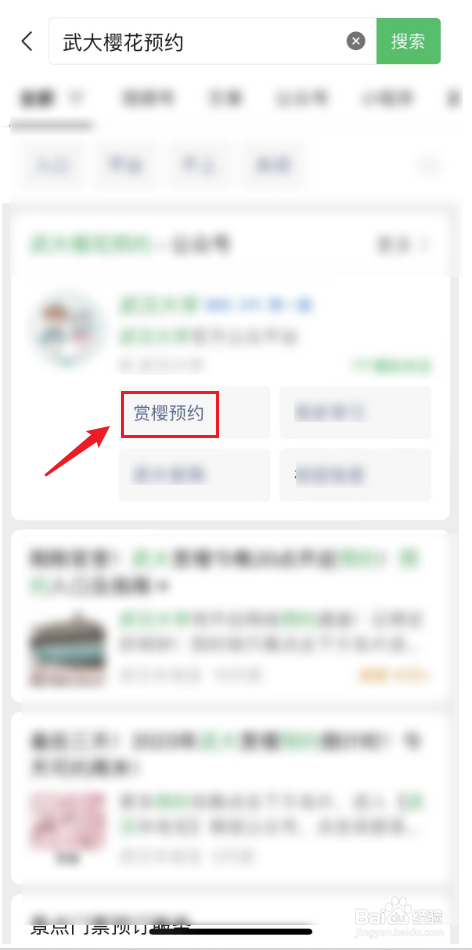Tap the back arrow beside search box
This screenshot has width=472, height=950.
point(27,41)
